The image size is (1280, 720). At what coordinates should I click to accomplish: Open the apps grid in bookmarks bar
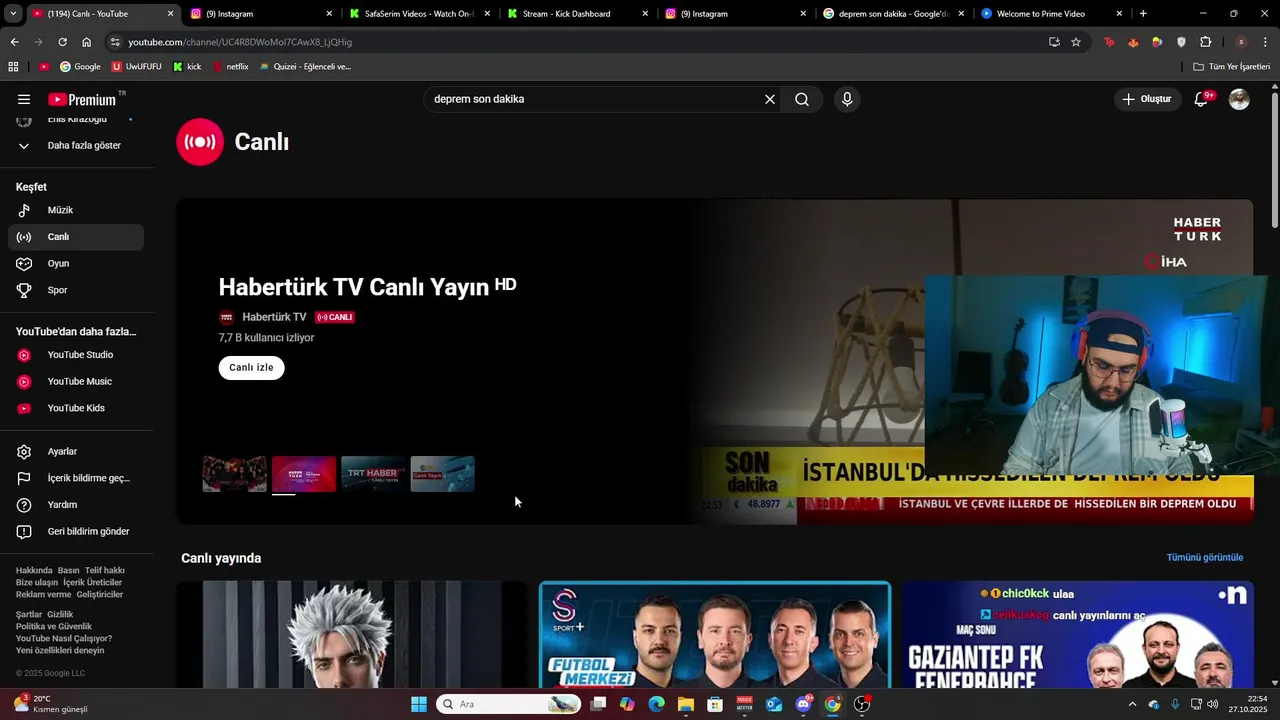pos(13,66)
